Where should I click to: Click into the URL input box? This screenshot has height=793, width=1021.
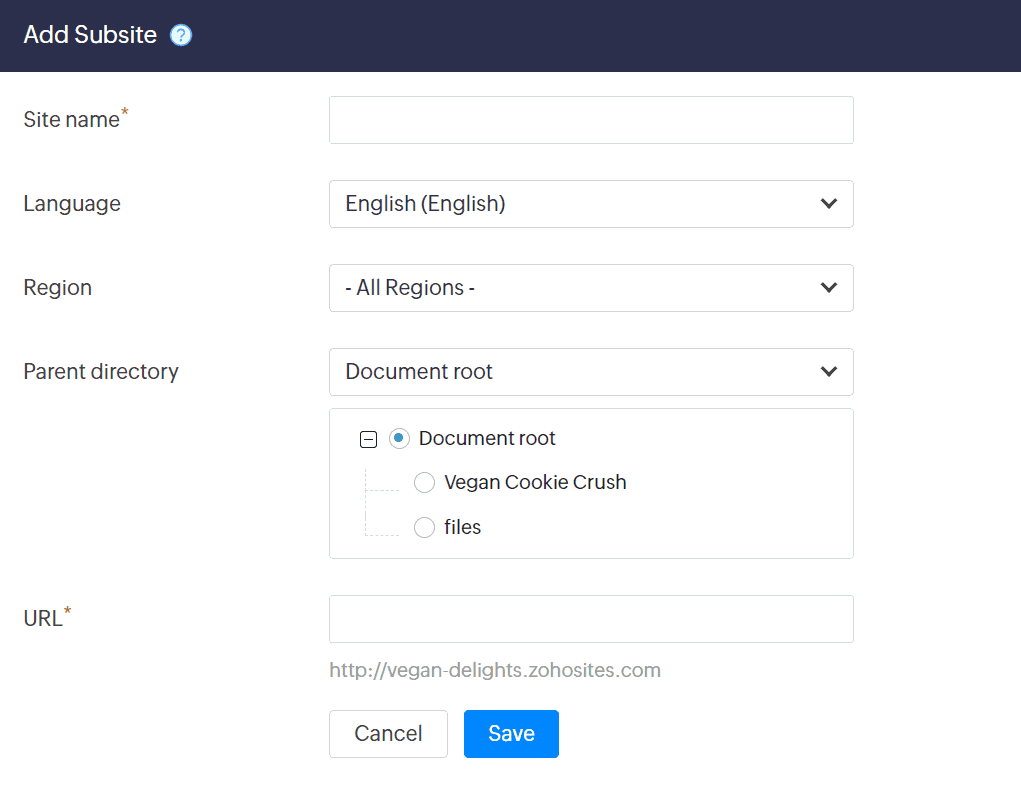[x=590, y=619]
